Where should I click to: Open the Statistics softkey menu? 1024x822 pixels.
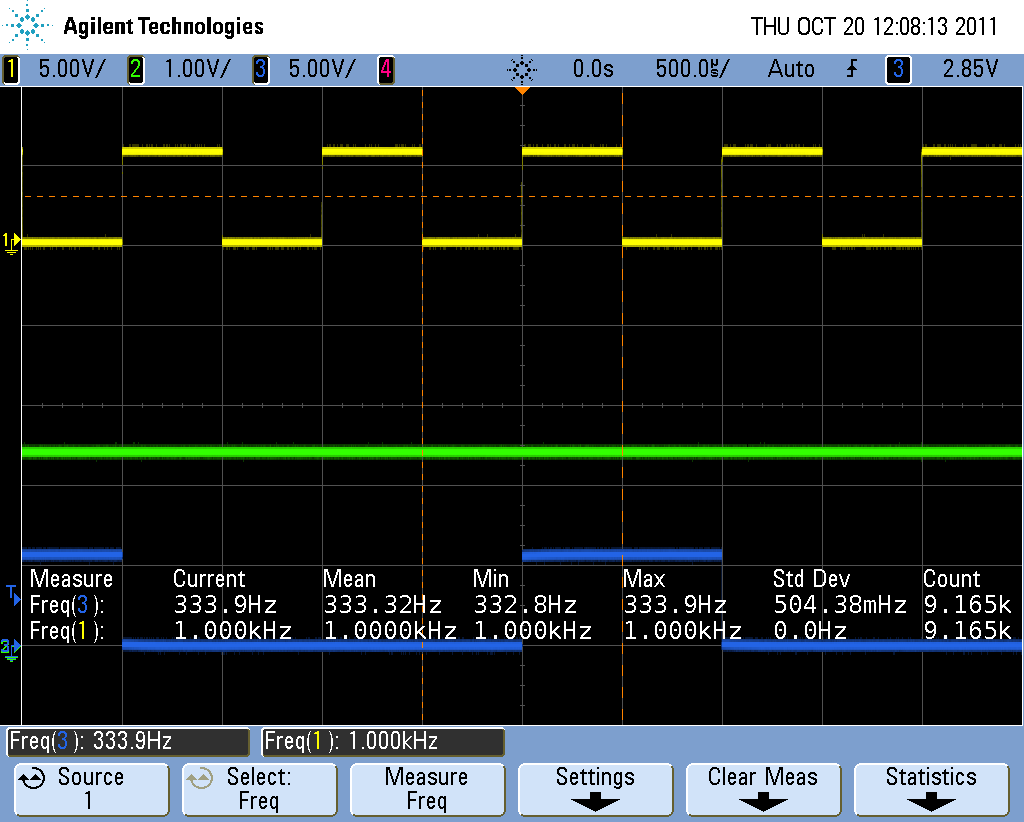[931, 789]
